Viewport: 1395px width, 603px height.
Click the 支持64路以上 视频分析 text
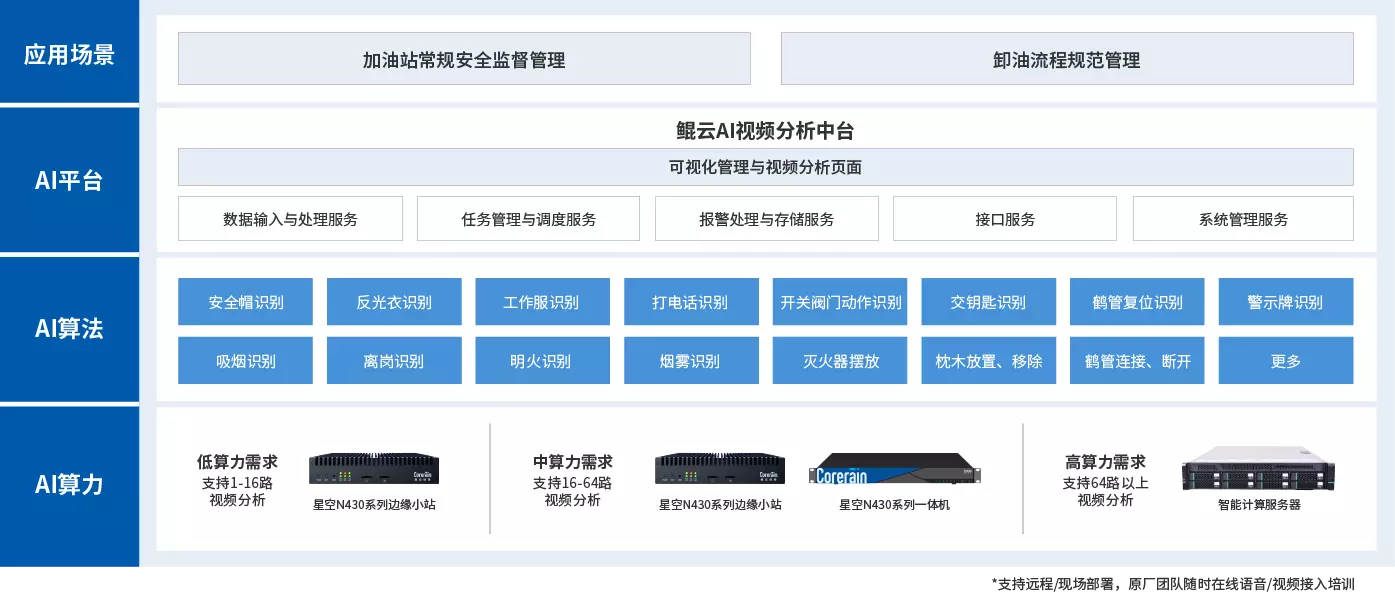click(1105, 491)
